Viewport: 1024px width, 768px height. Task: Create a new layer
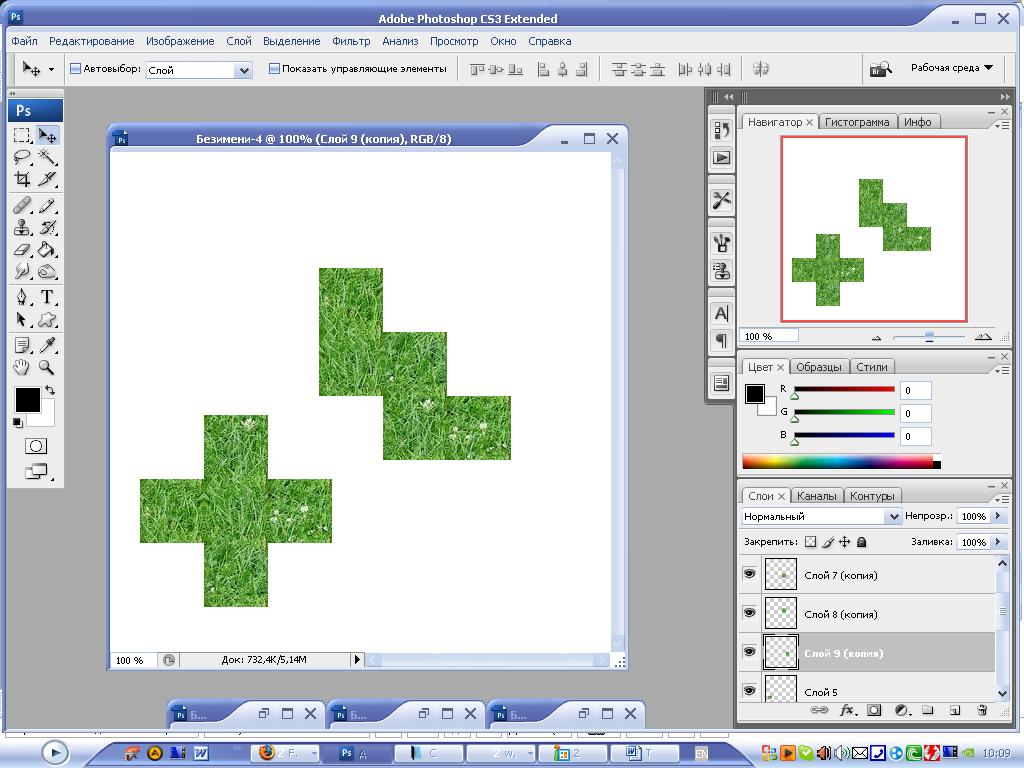(x=955, y=710)
